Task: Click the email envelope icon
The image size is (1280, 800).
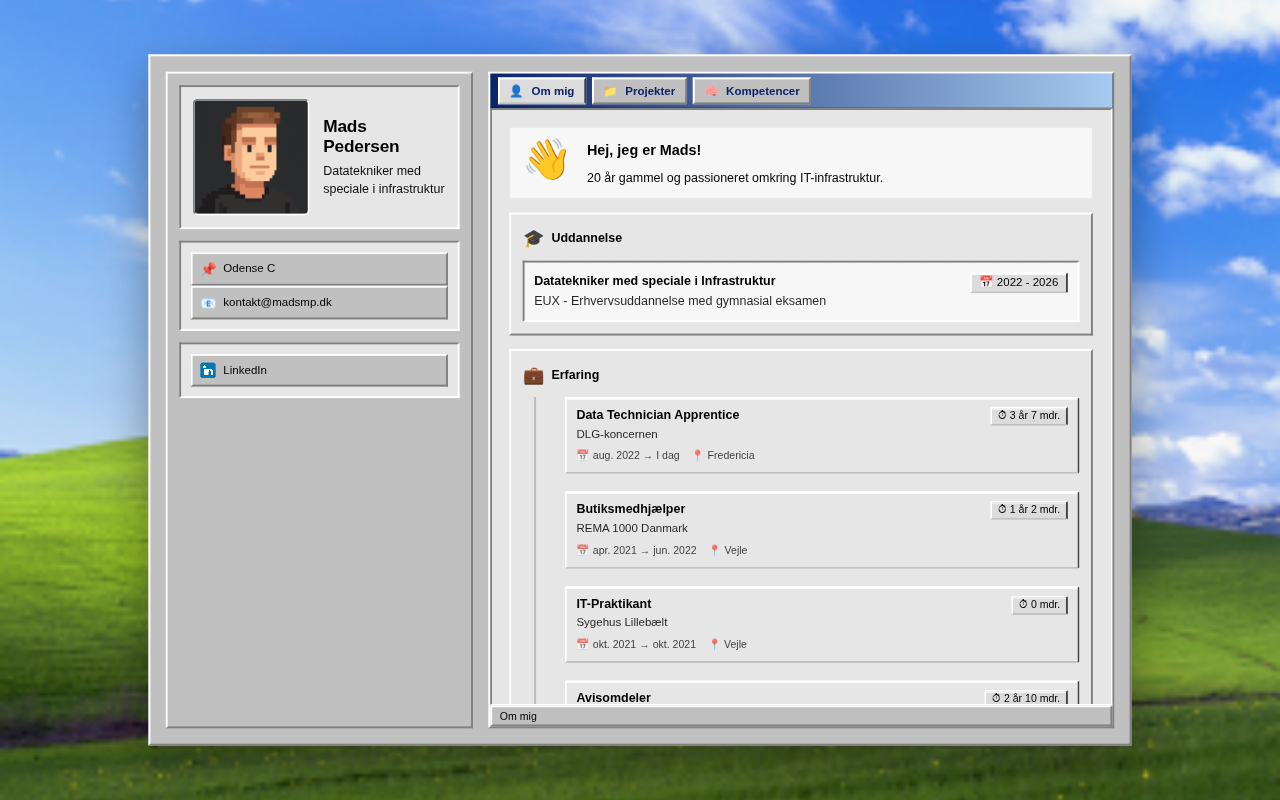Action: (x=208, y=303)
